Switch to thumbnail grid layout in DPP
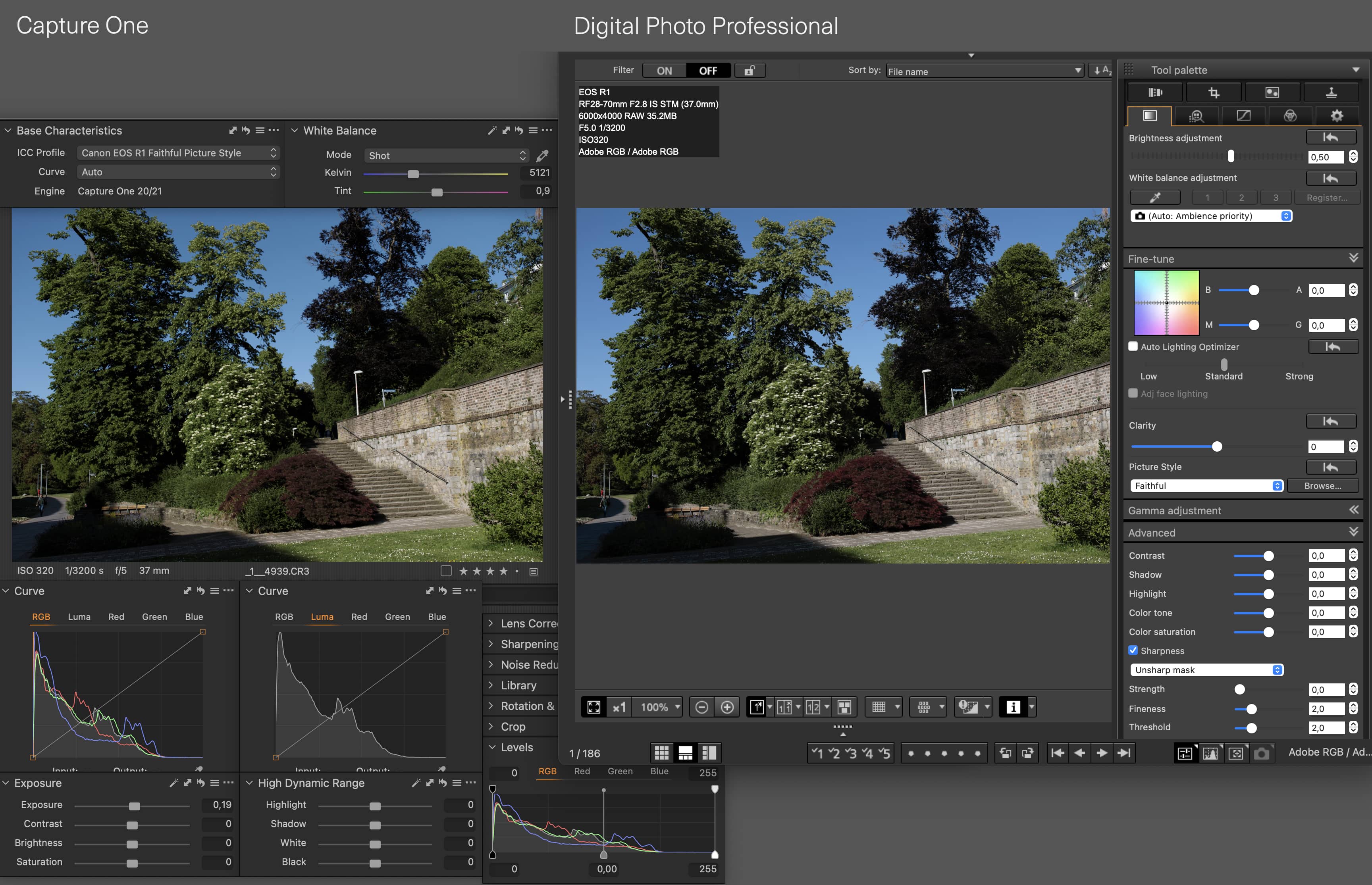The height and width of the screenshot is (885, 1372). [x=661, y=752]
